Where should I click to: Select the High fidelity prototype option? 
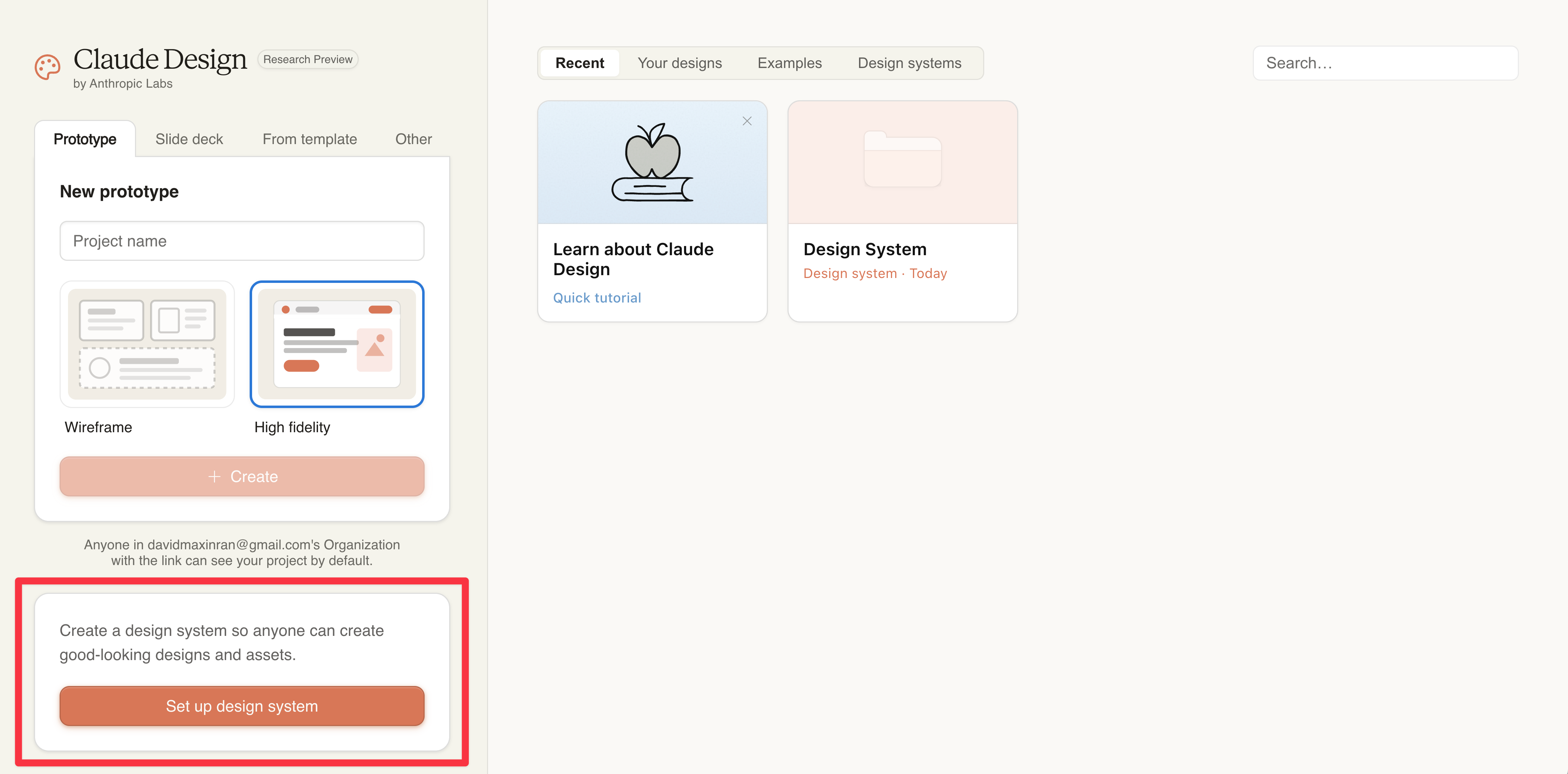coord(337,344)
